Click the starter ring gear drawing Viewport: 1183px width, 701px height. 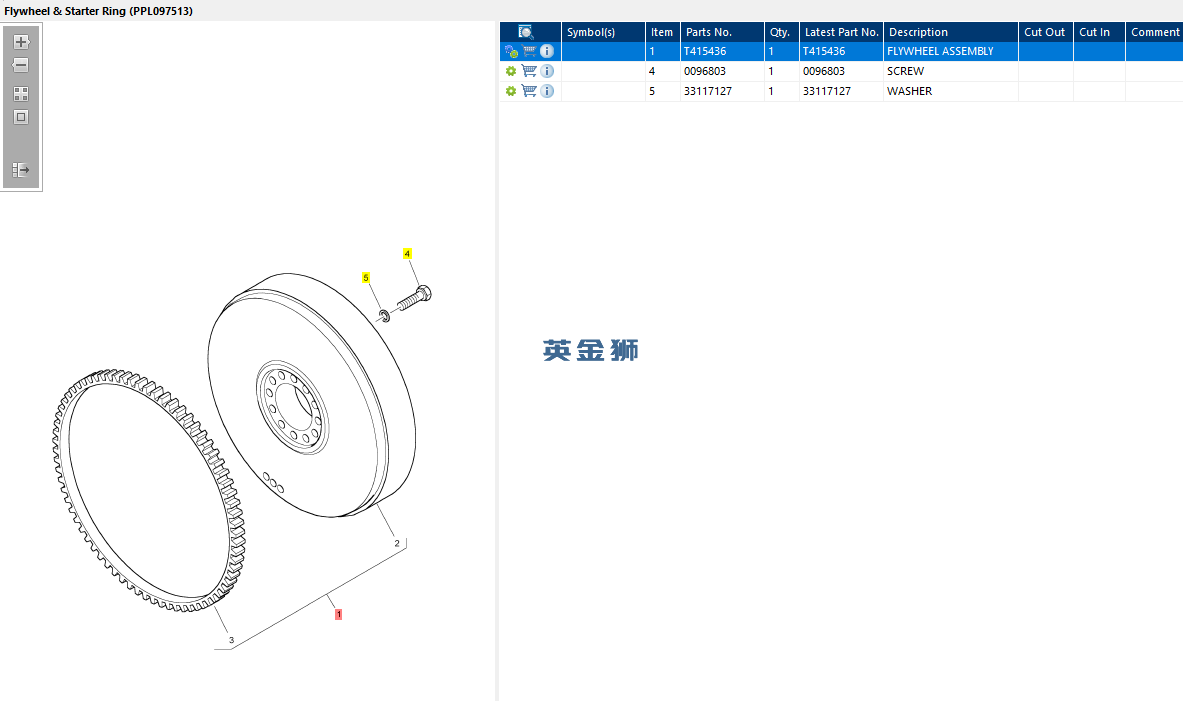click(149, 490)
